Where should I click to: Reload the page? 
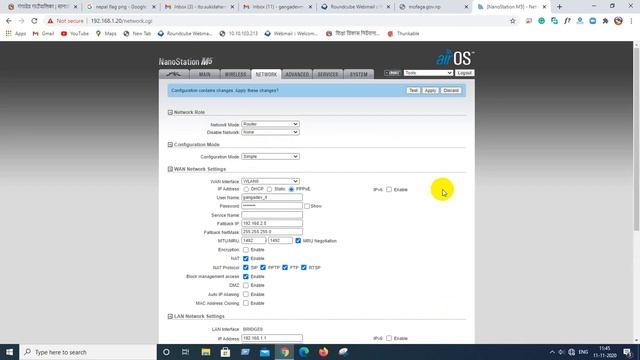[34, 21]
